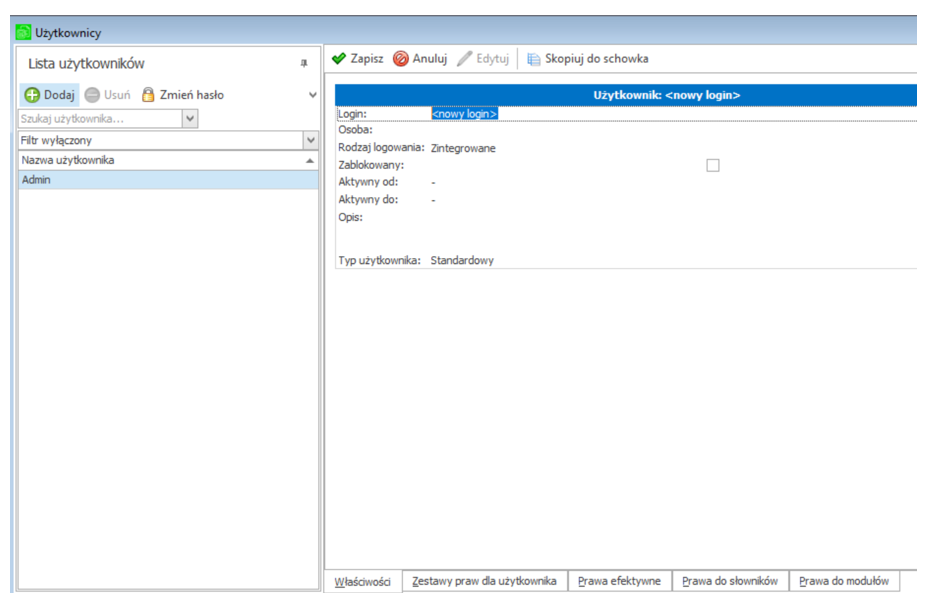Viewport: 940px width, 603px height.
Task: Click the Zmień hasło button label
Action: [192, 95]
